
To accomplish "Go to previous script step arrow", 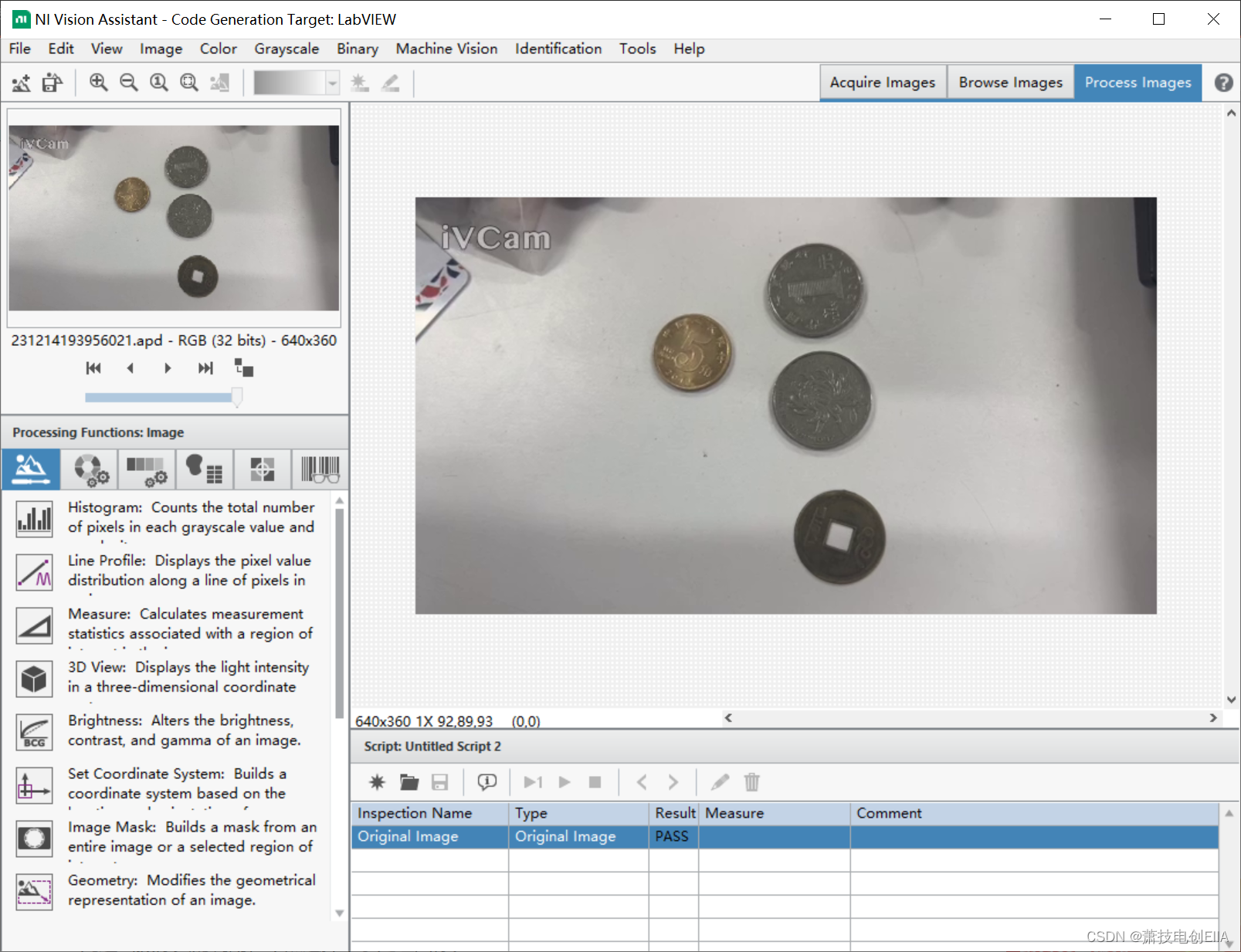I will [x=642, y=782].
